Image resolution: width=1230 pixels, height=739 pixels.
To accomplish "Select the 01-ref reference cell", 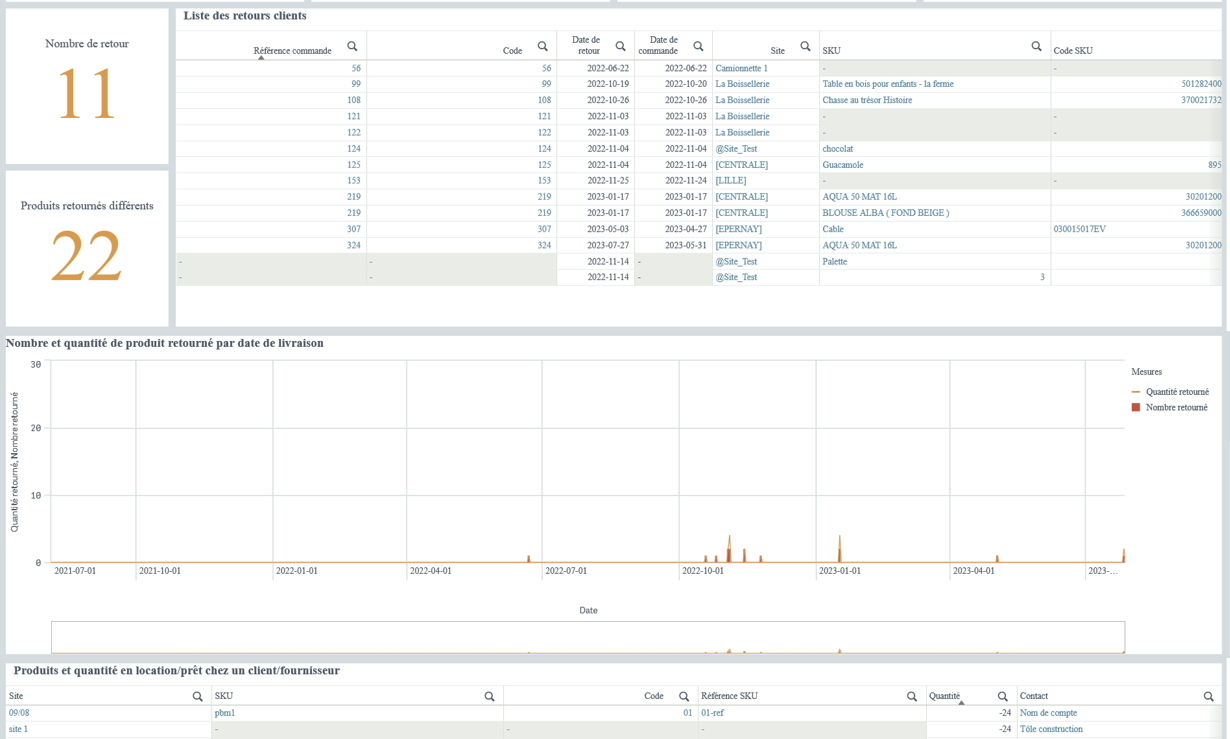I will tap(712, 713).
